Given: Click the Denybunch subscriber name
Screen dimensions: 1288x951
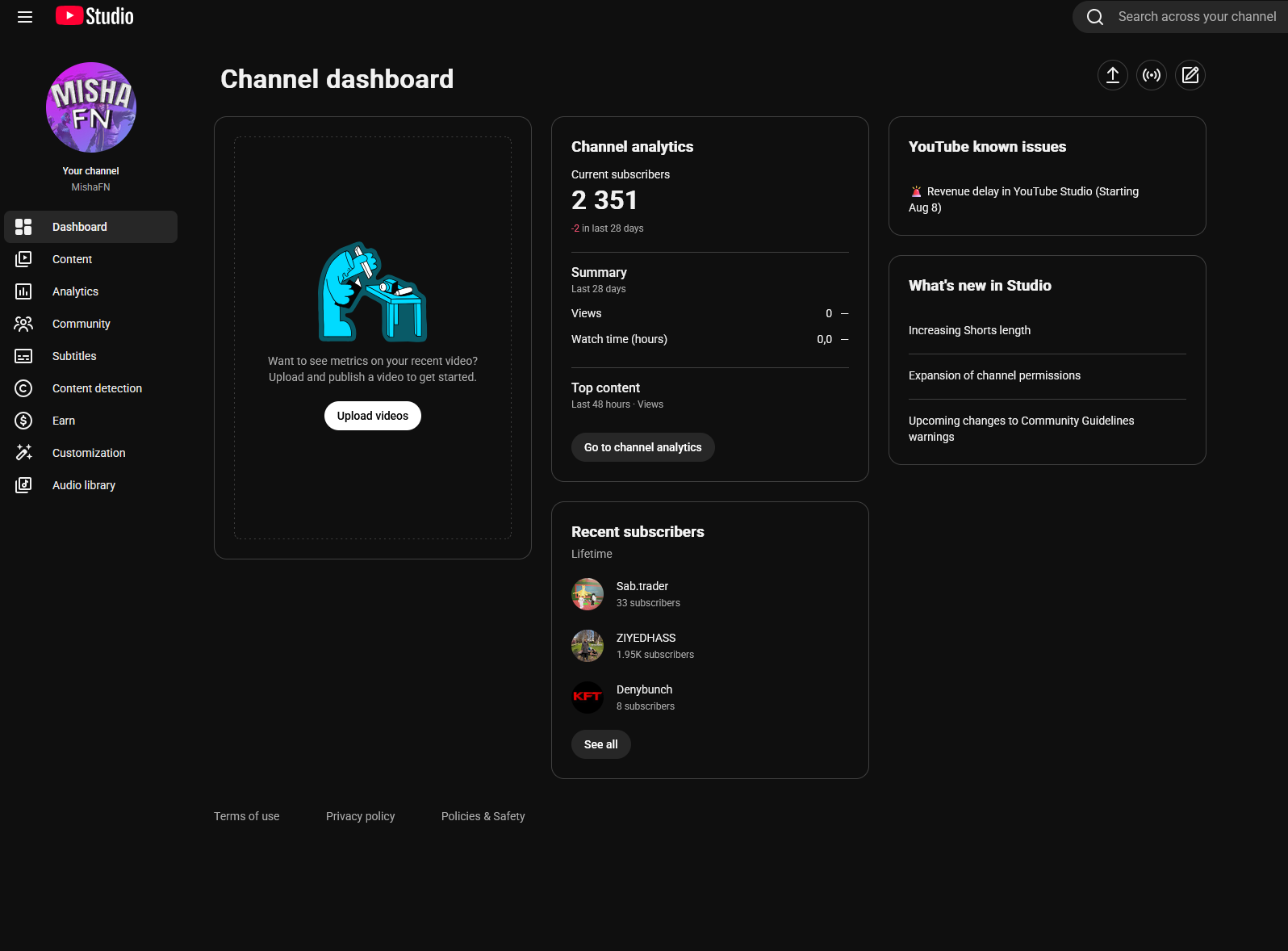Looking at the screenshot, I should pos(645,689).
